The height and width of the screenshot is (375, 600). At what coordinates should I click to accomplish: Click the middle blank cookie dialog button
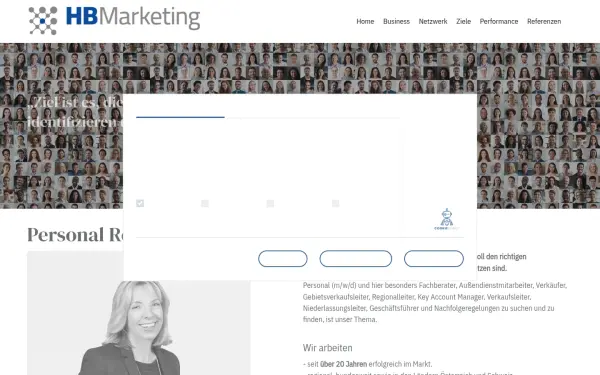click(x=355, y=259)
